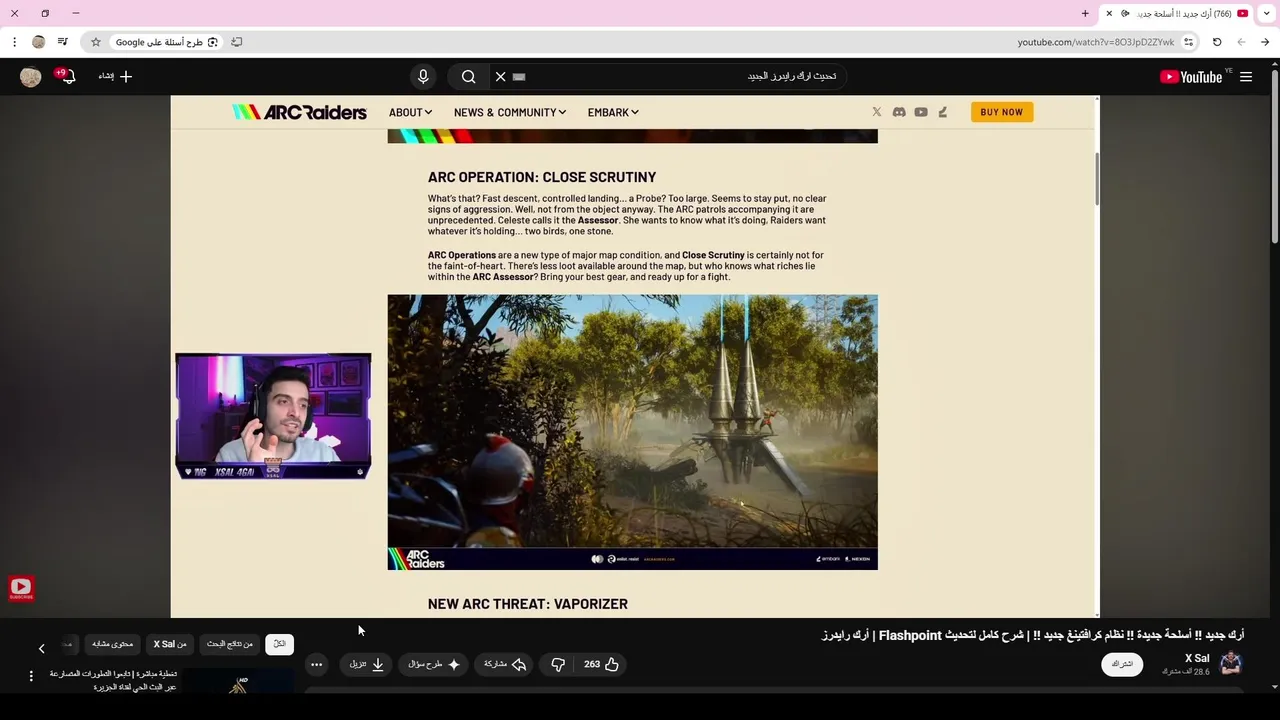Open more actions three-dot menu

316,664
